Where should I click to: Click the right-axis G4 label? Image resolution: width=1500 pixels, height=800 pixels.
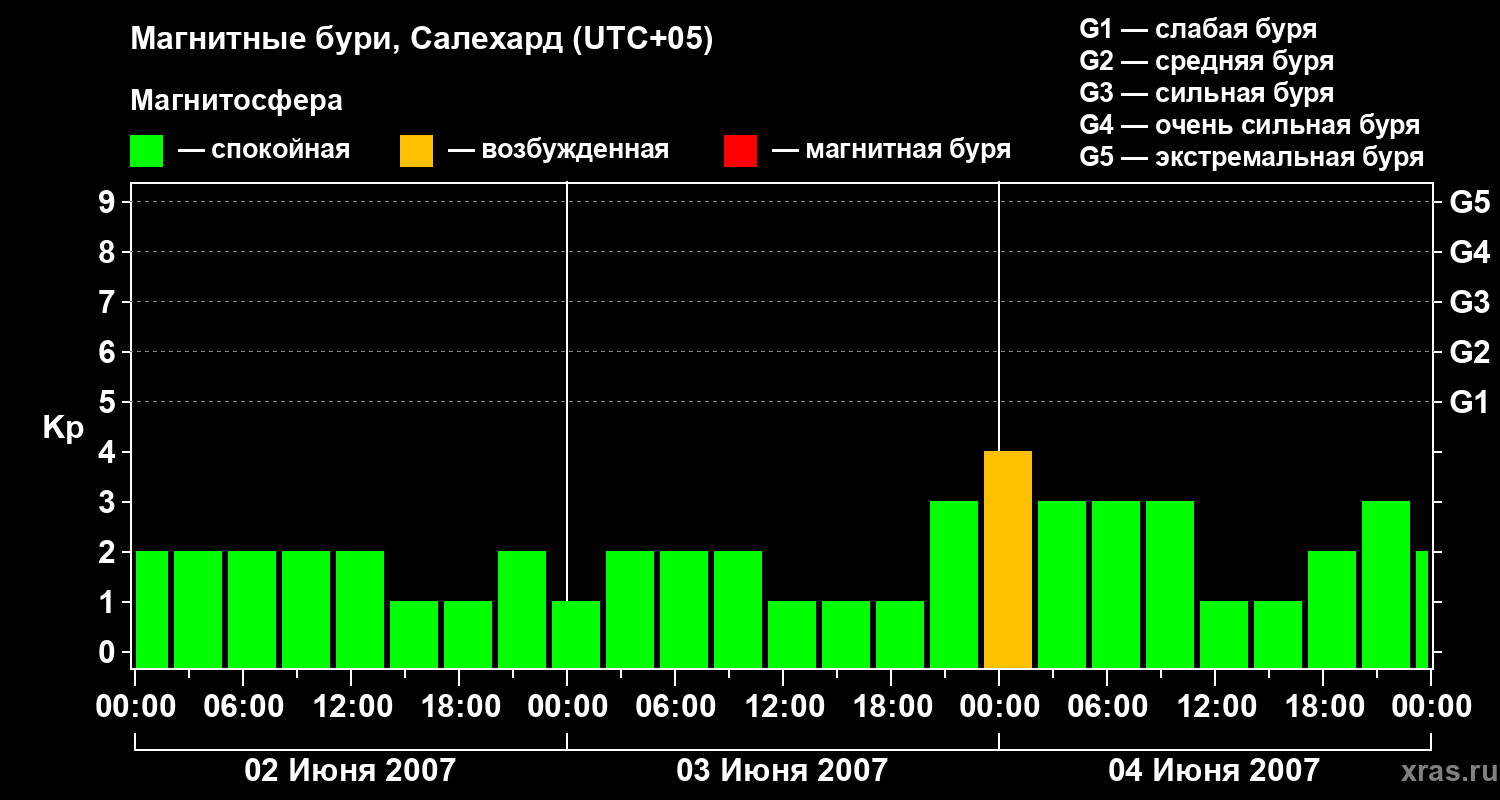pyautogui.click(x=1469, y=252)
